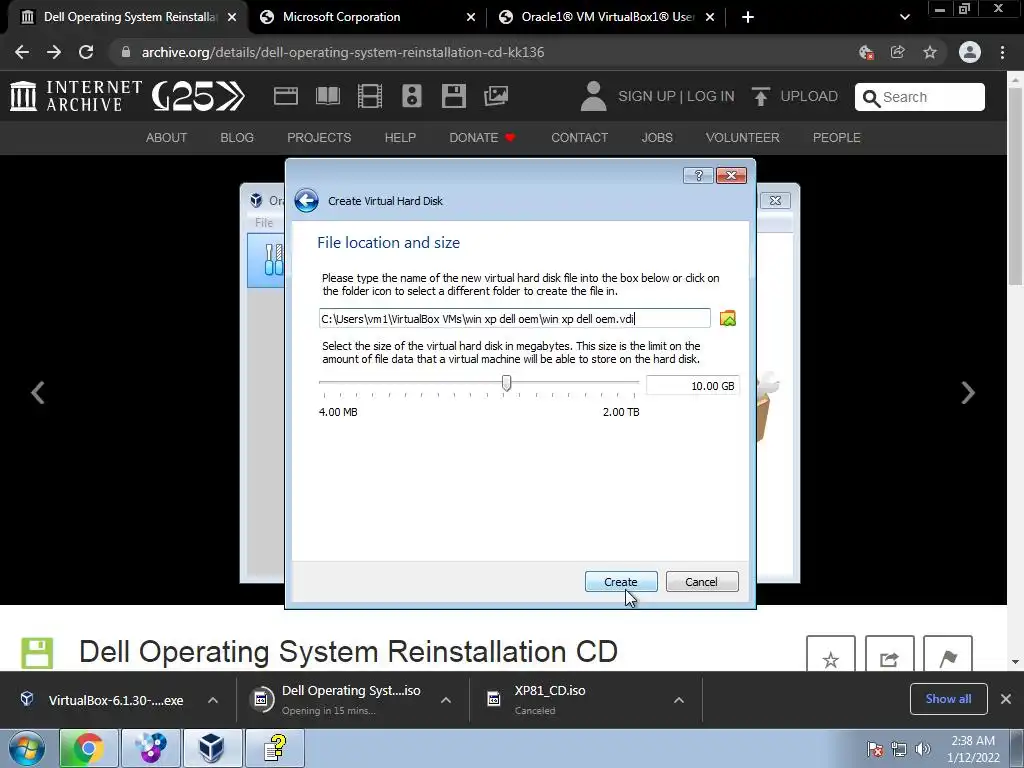1024x768 pixels.
Task: Switch to the Microsoft Corporation tab
Action: (342, 17)
